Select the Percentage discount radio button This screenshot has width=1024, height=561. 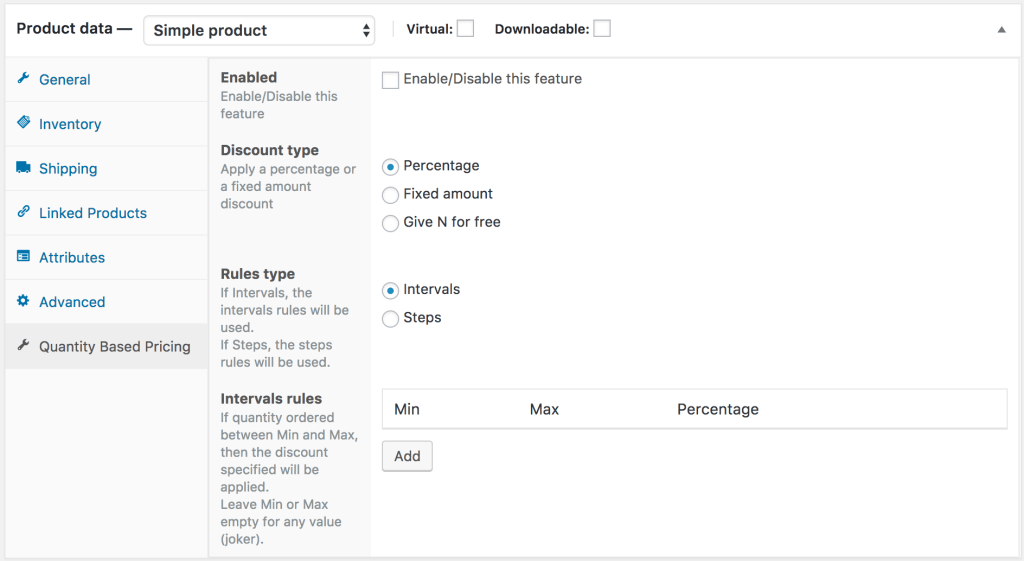391,167
